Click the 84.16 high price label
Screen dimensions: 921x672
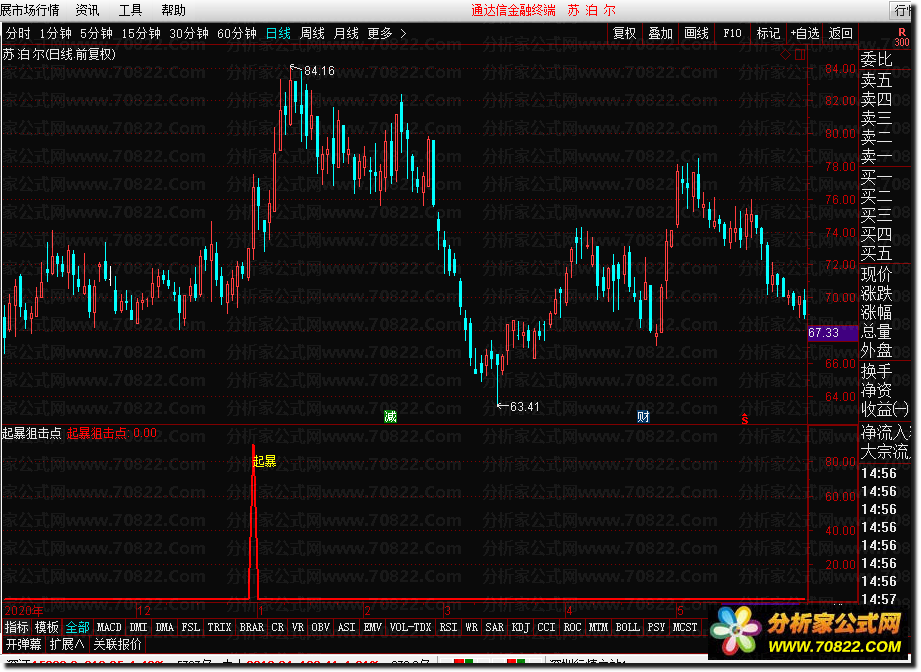click(x=319, y=70)
